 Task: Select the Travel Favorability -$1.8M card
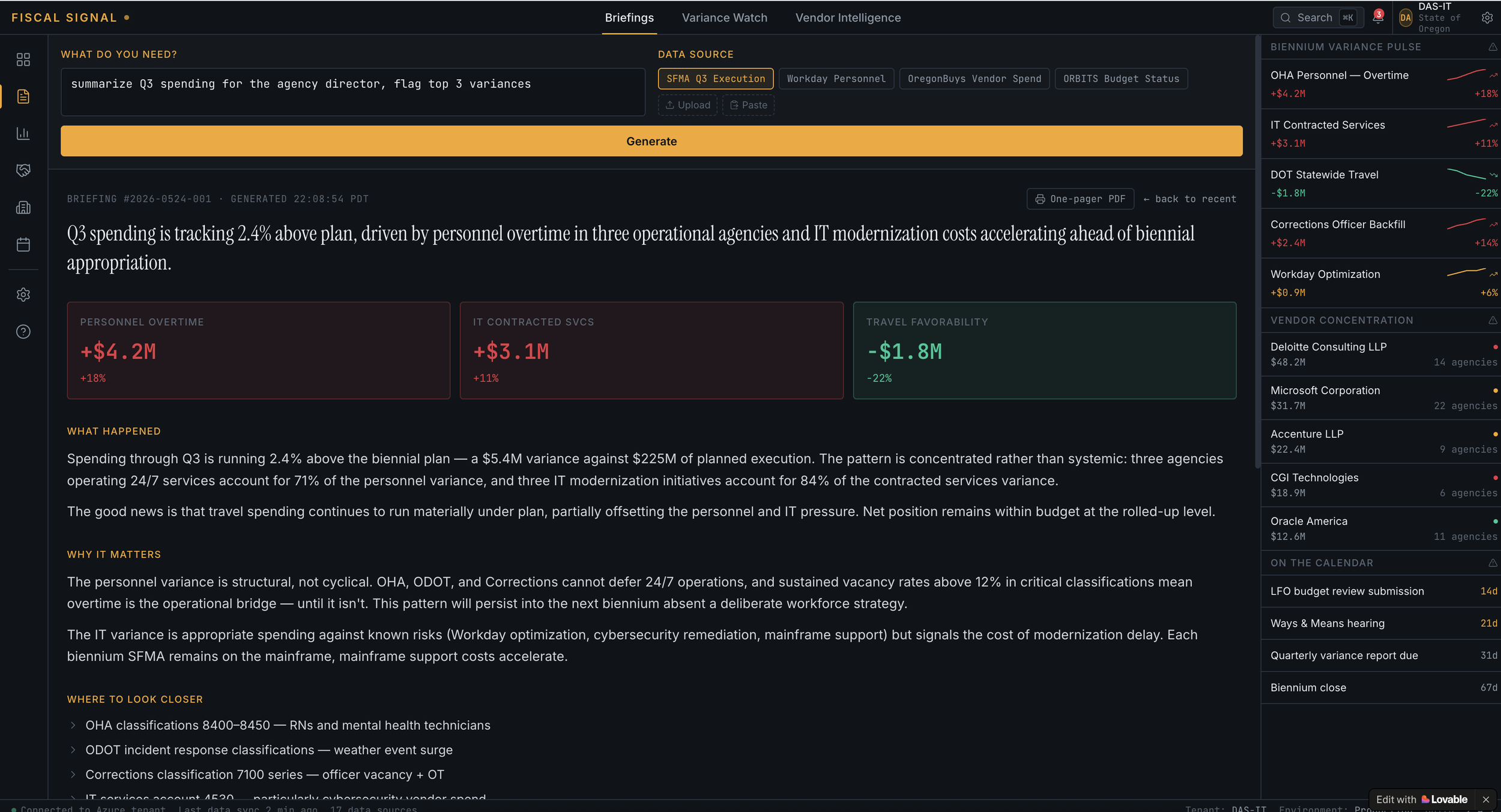(x=1045, y=350)
